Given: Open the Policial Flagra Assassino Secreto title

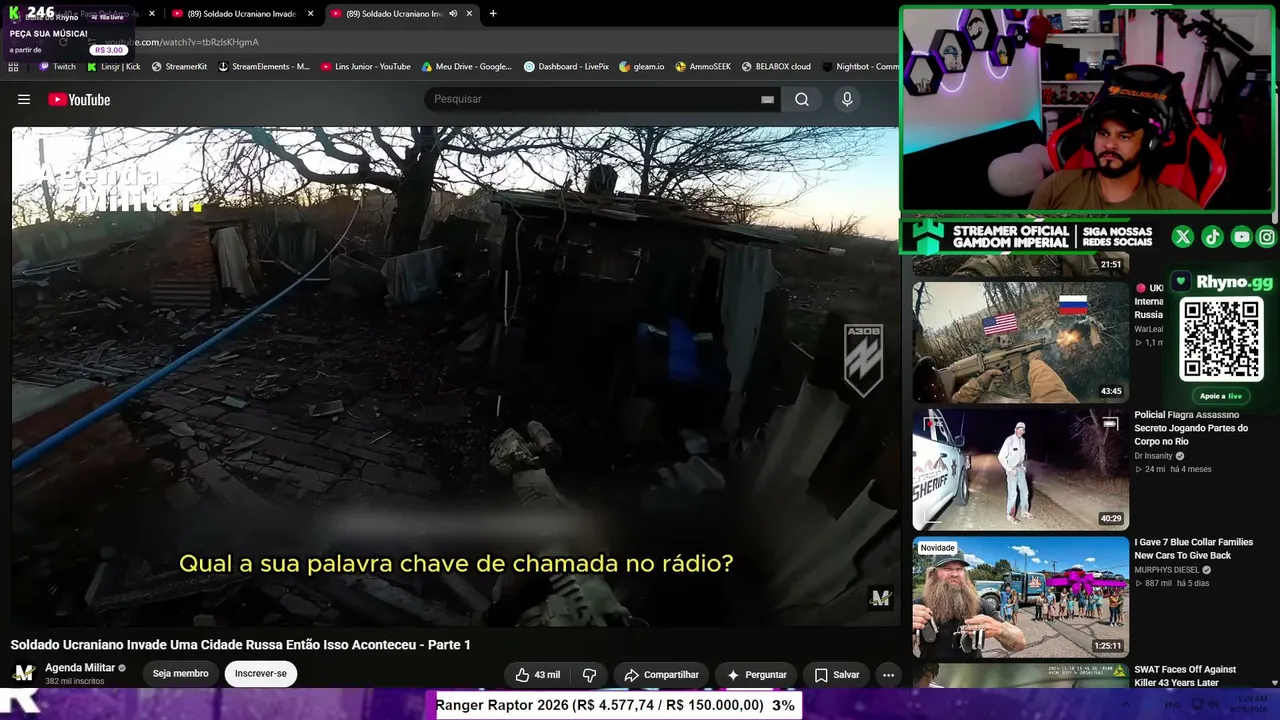Looking at the screenshot, I should tap(1191, 428).
